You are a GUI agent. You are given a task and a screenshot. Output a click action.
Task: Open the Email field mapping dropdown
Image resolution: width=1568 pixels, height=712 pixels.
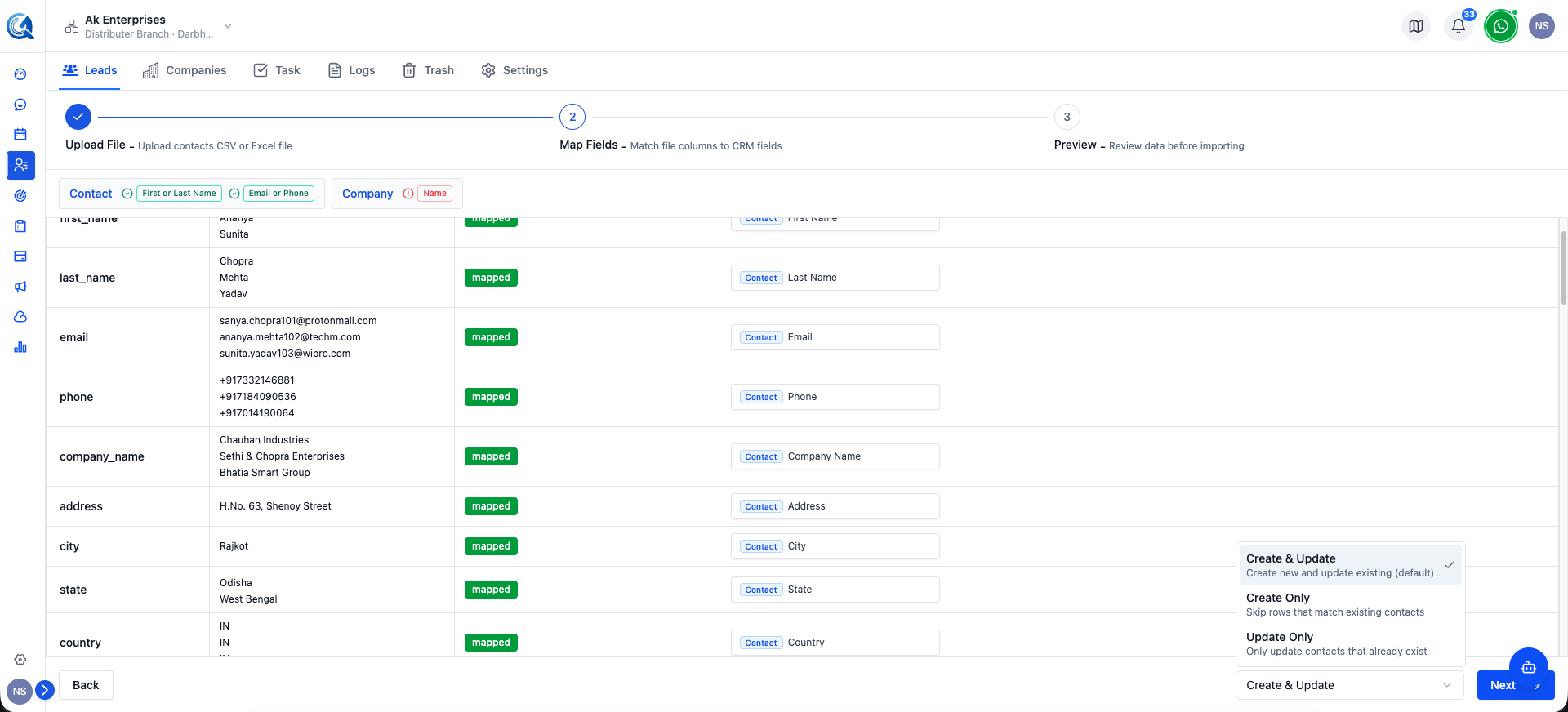click(835, 337)
